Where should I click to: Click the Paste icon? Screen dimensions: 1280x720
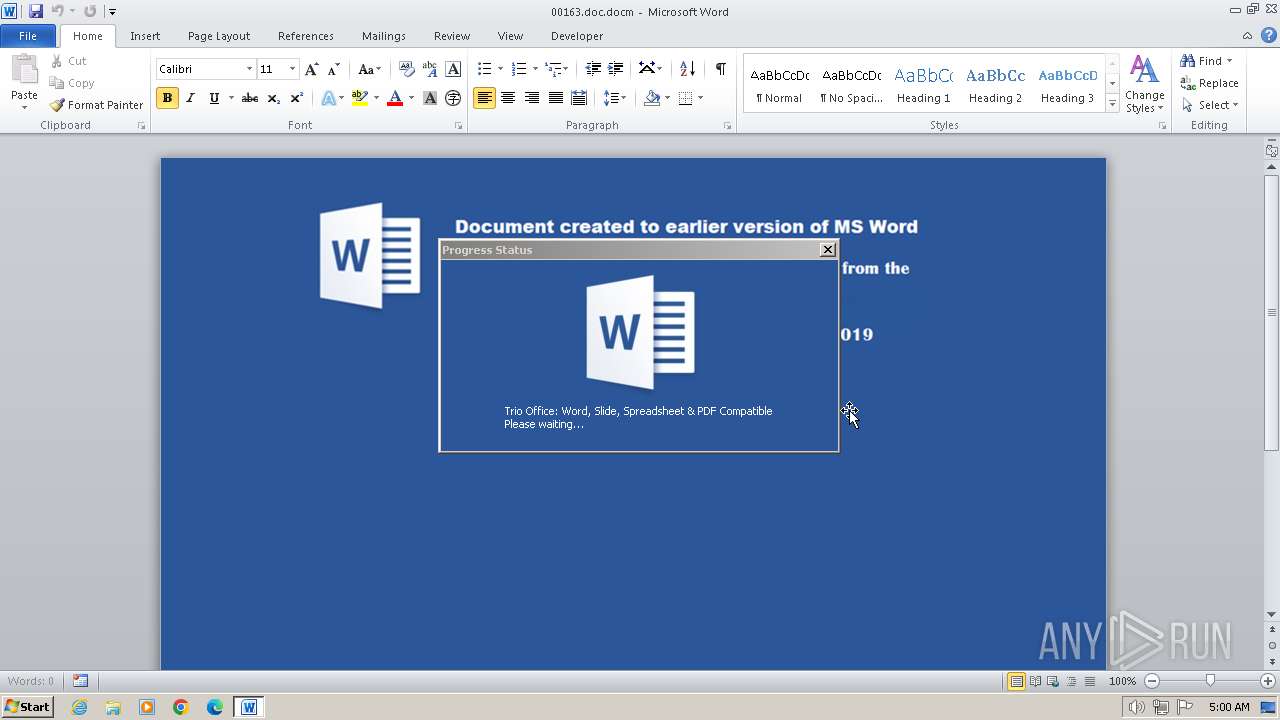pos(24,73)
